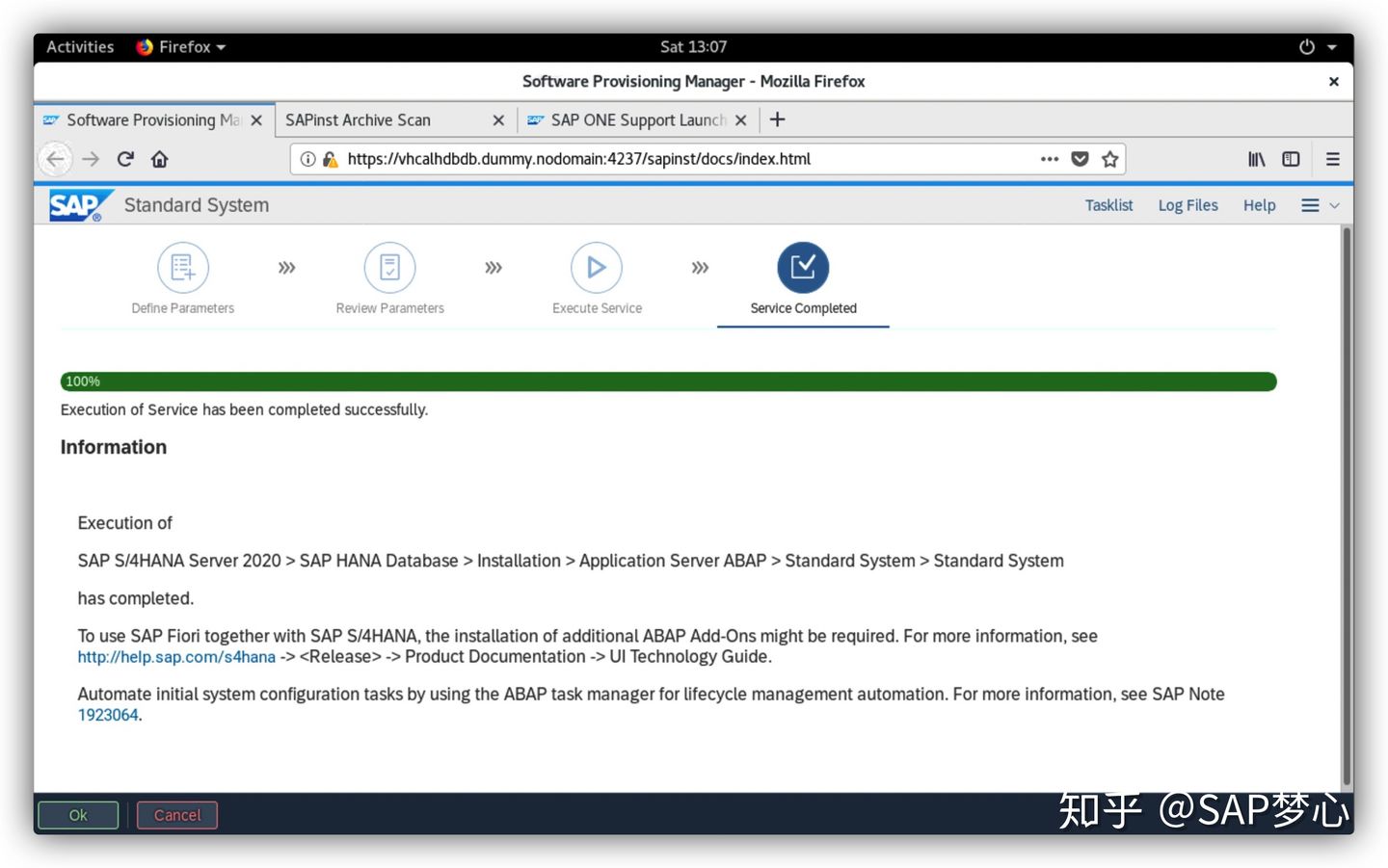Expand the Firefox application menu

click(x=181, y=46)
